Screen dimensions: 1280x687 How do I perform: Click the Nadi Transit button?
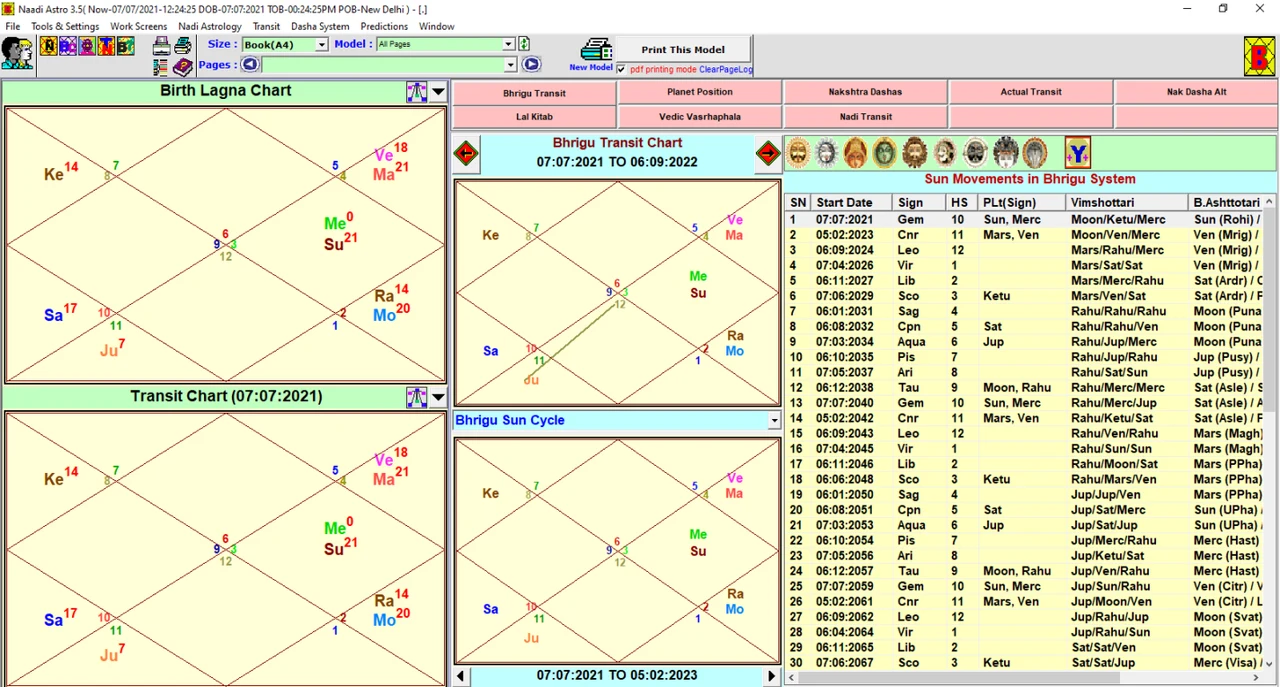tap(865, 117)
